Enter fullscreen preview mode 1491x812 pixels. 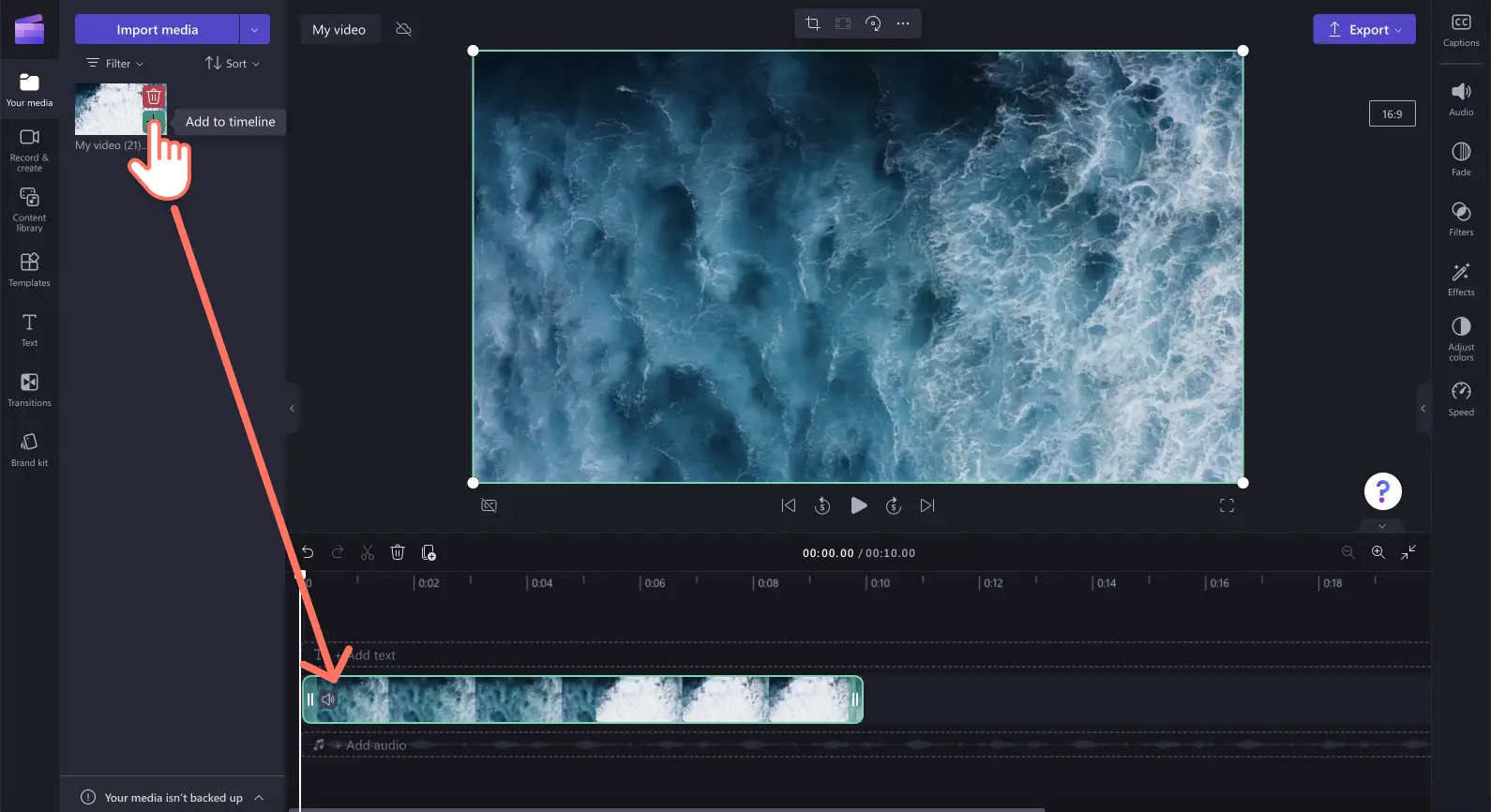pyautogui.click(x=1227, y=505)
